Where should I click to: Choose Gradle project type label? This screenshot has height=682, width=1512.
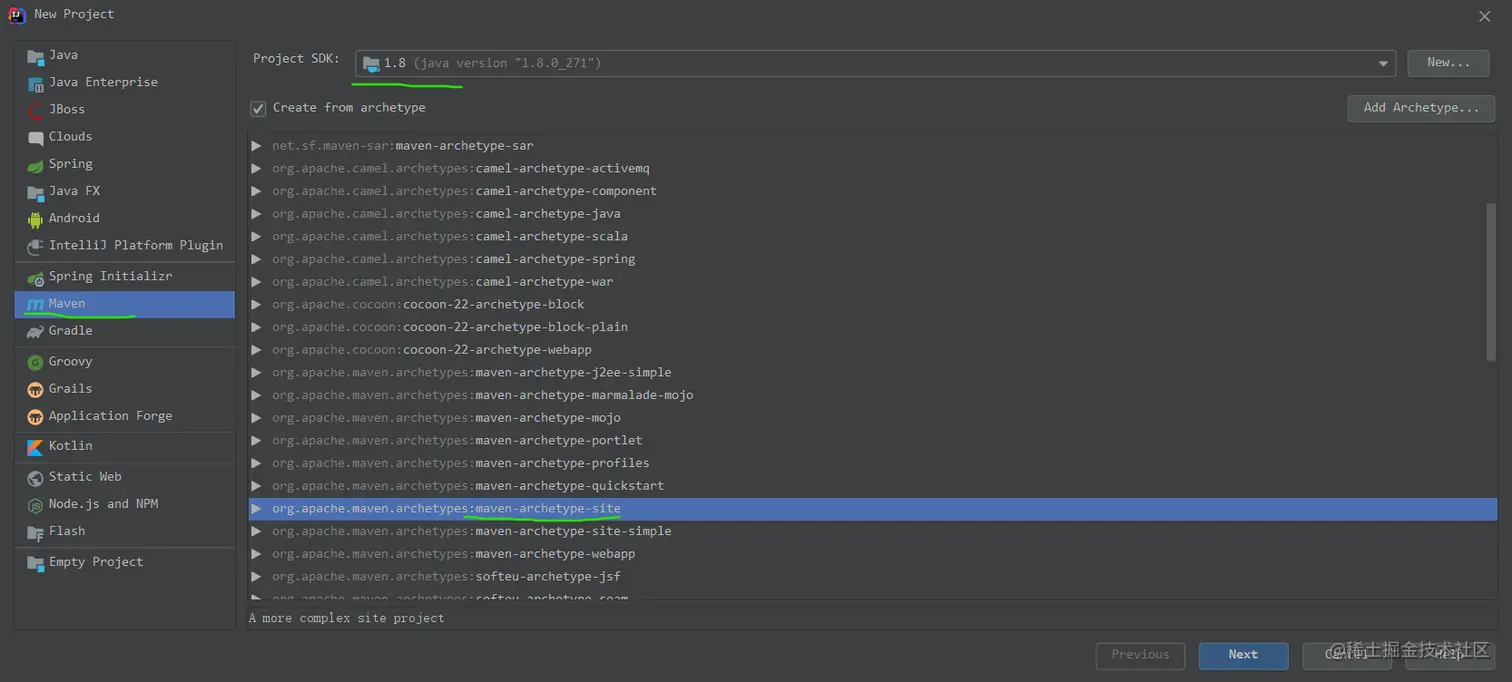coord(70,330)
